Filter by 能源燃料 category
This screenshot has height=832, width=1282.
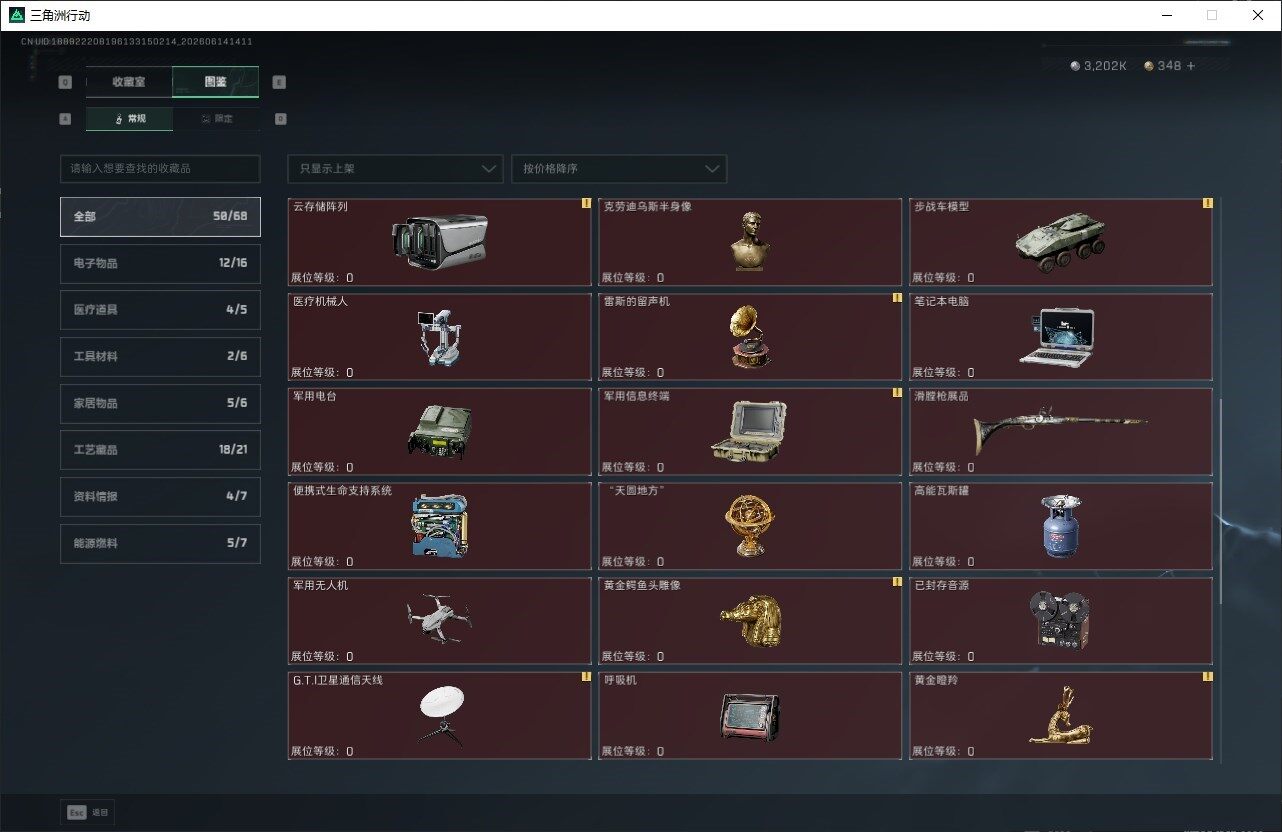coord(160,543)
